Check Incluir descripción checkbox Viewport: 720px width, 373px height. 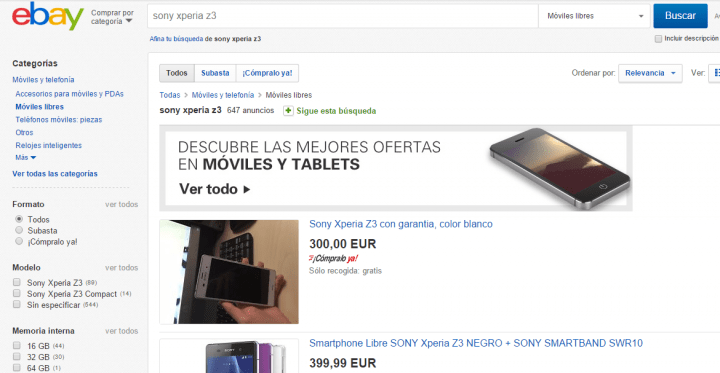tap(658, 39)
